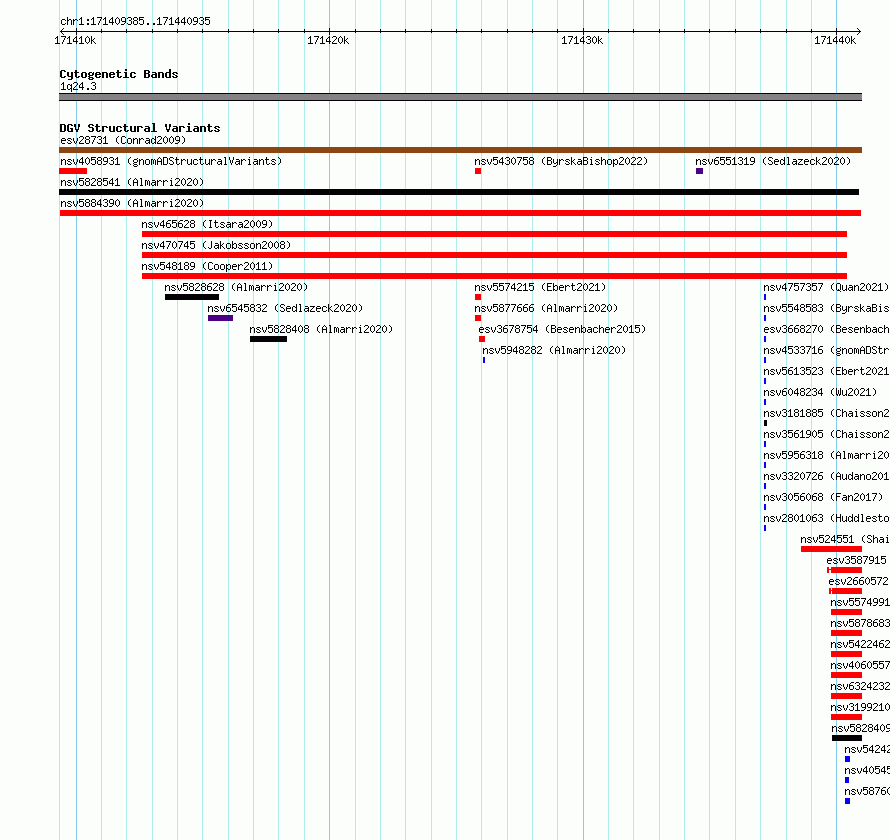890x840 pixels.
Task: Open esv3587915 variant label
Action: (857, 560)
